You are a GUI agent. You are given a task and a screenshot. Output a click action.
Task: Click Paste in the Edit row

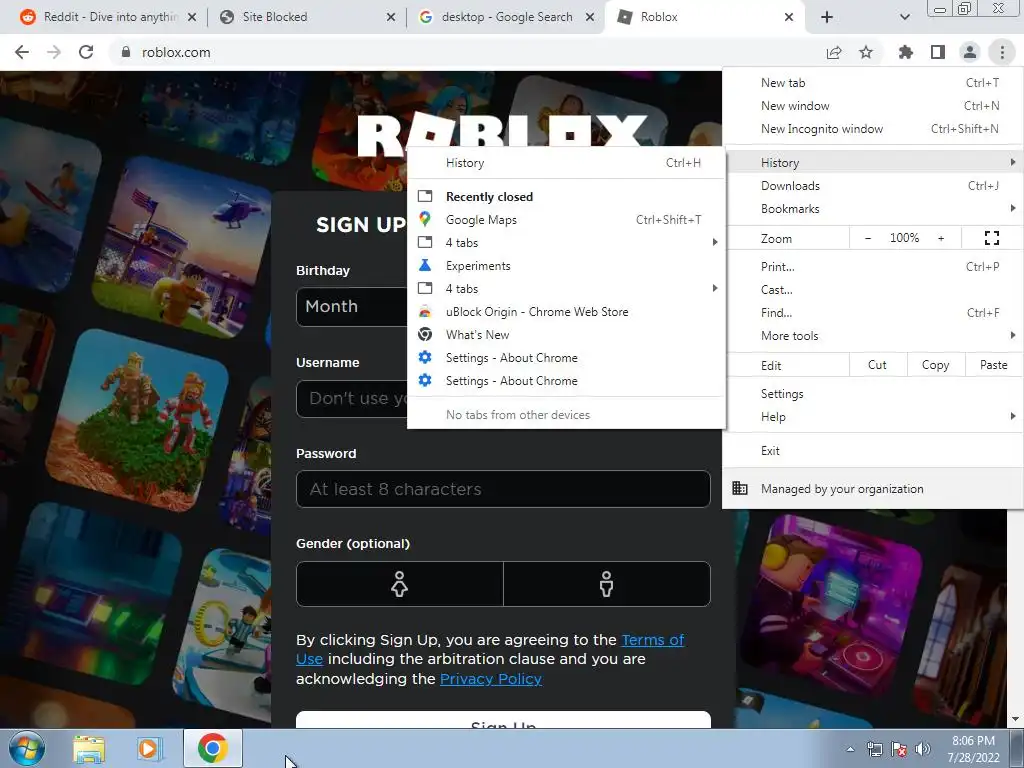(994, 365)
